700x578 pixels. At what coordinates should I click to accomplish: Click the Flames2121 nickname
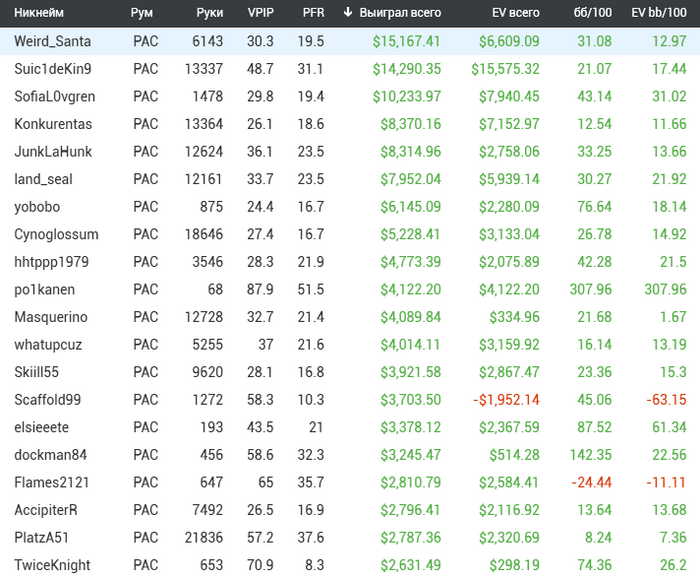click(51, 483)
